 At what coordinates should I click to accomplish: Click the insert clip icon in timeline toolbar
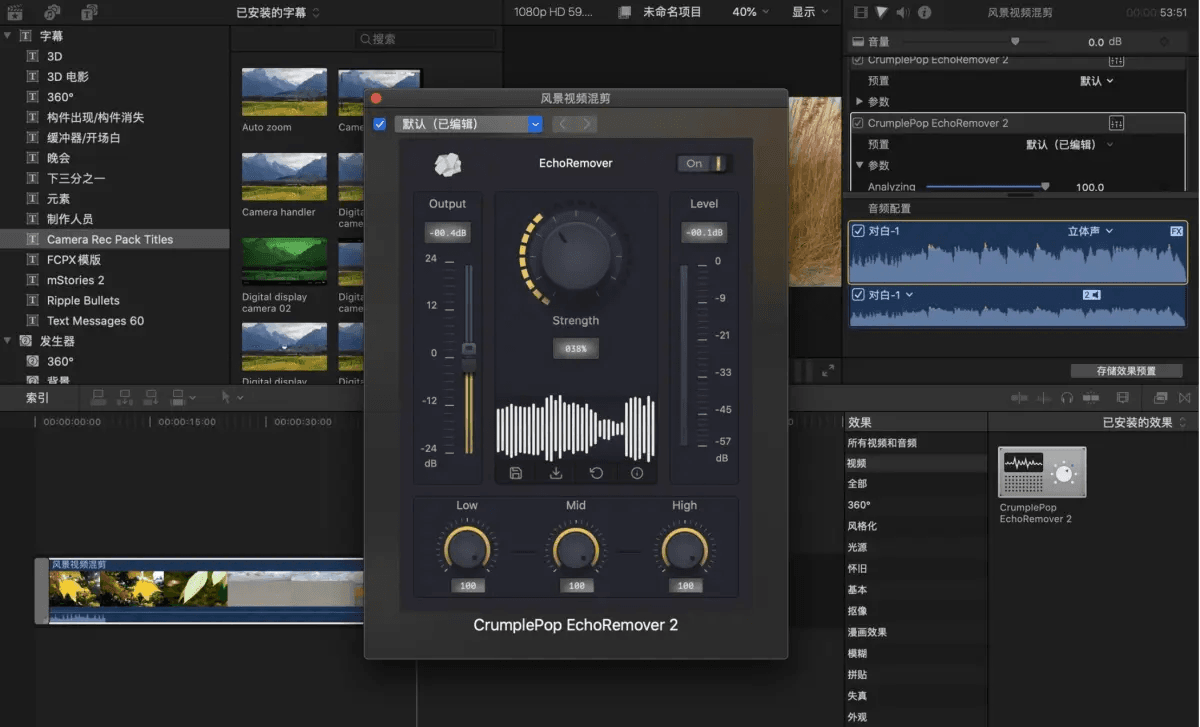coord(125,397)
